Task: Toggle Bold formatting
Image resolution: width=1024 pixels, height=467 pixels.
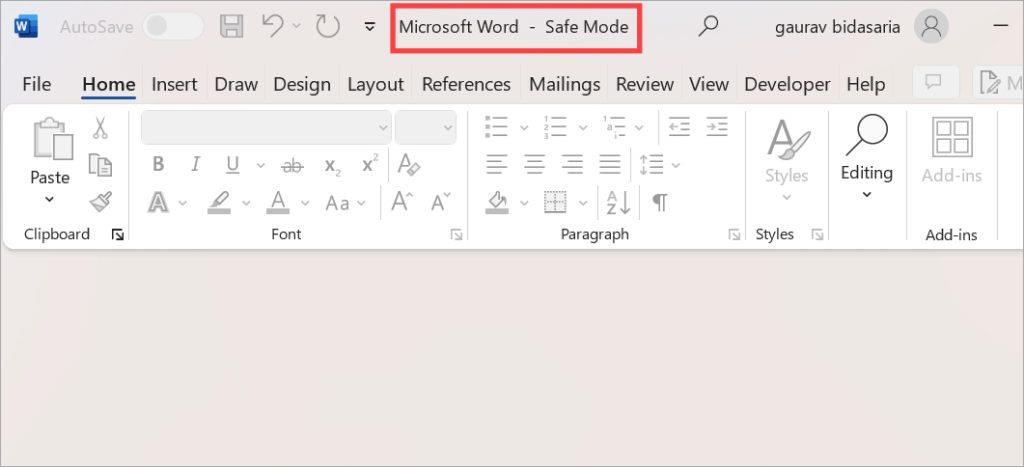Action: (x=158, y=164)
